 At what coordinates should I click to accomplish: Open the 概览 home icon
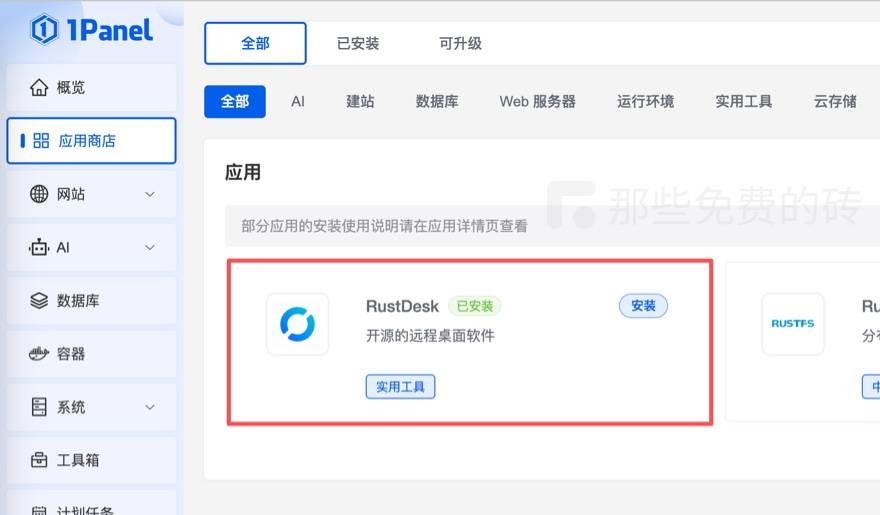[39, 87]
